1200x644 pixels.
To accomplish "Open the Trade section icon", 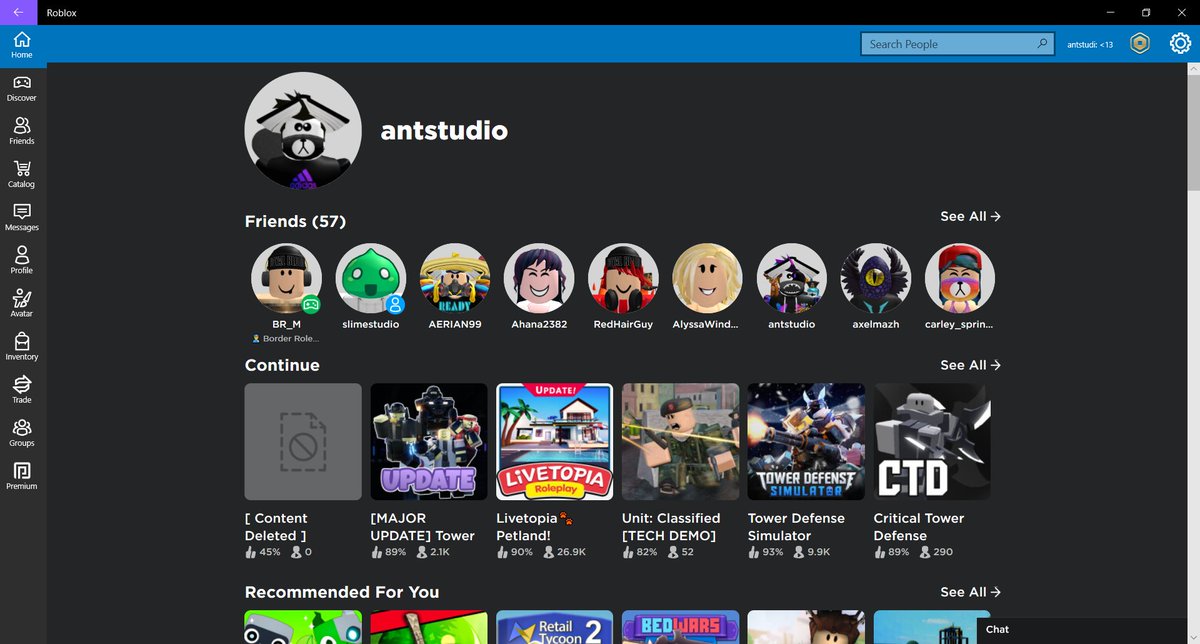I will coord(21,386).
